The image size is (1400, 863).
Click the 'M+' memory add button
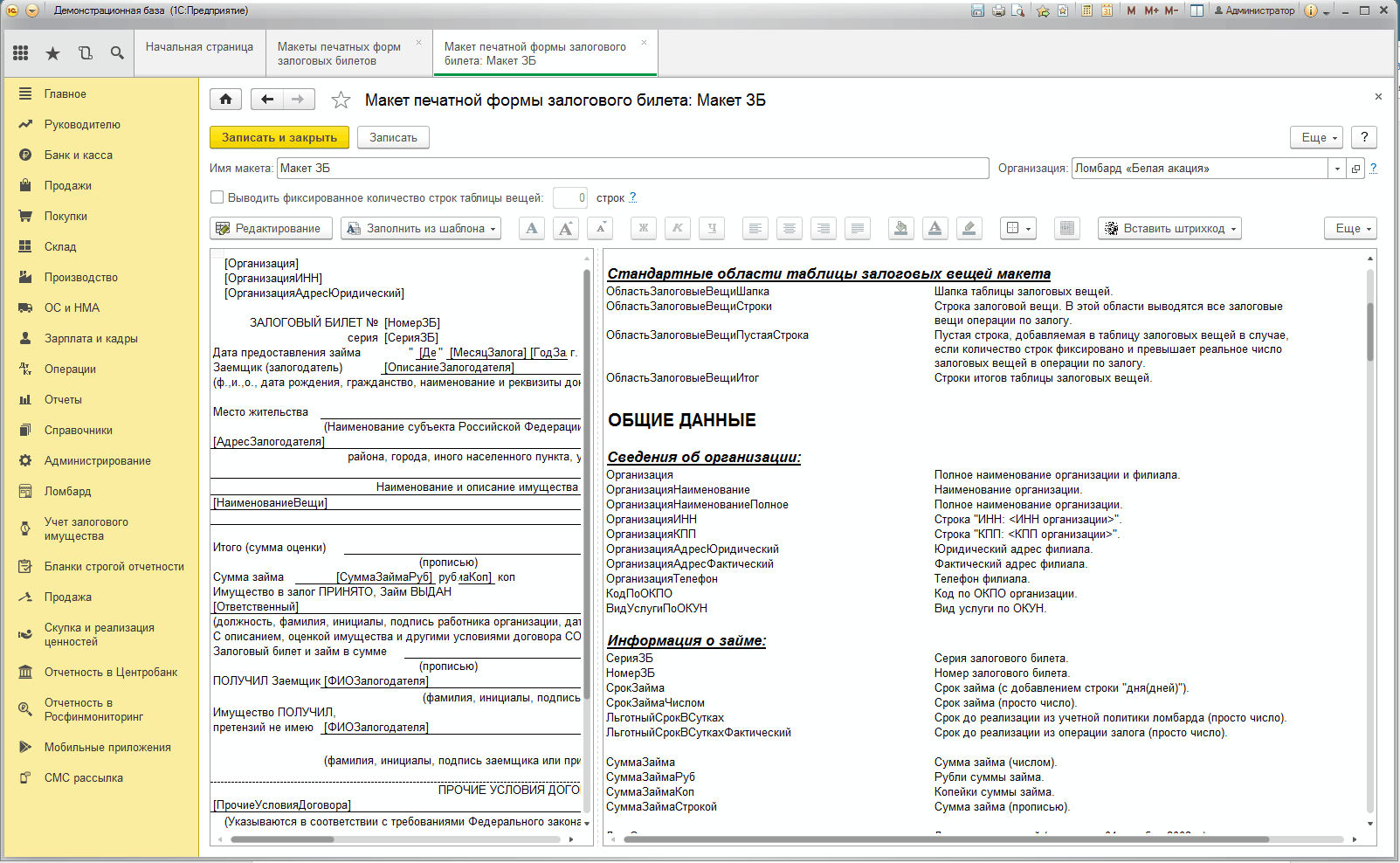[x=1151, y=10]
